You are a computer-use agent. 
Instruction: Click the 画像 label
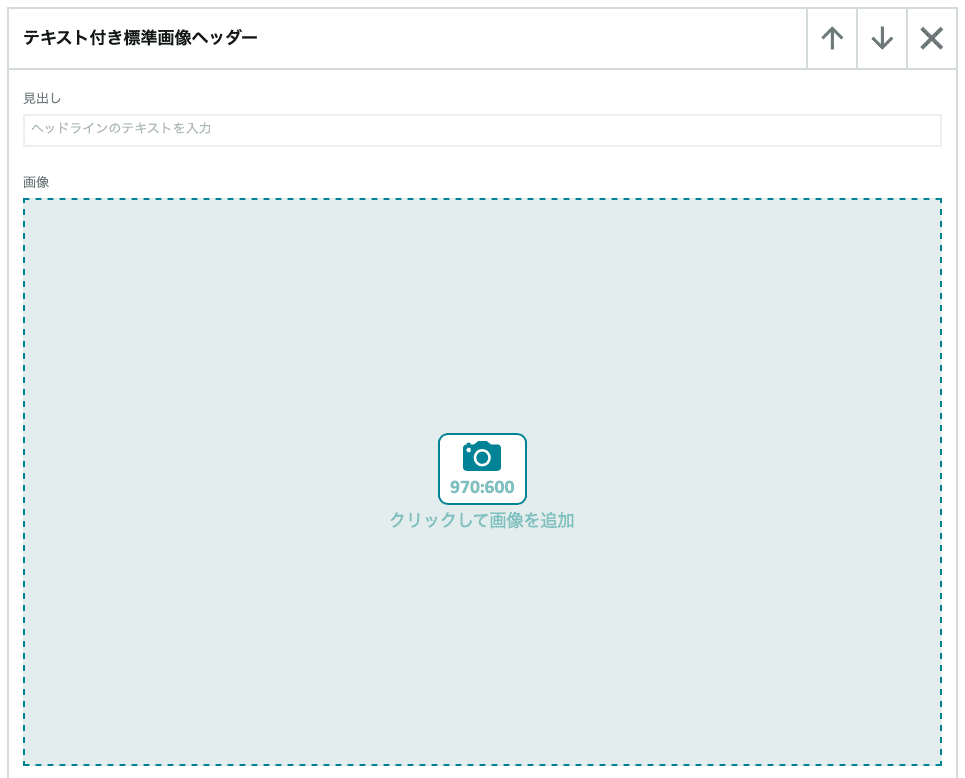point(36,182)
